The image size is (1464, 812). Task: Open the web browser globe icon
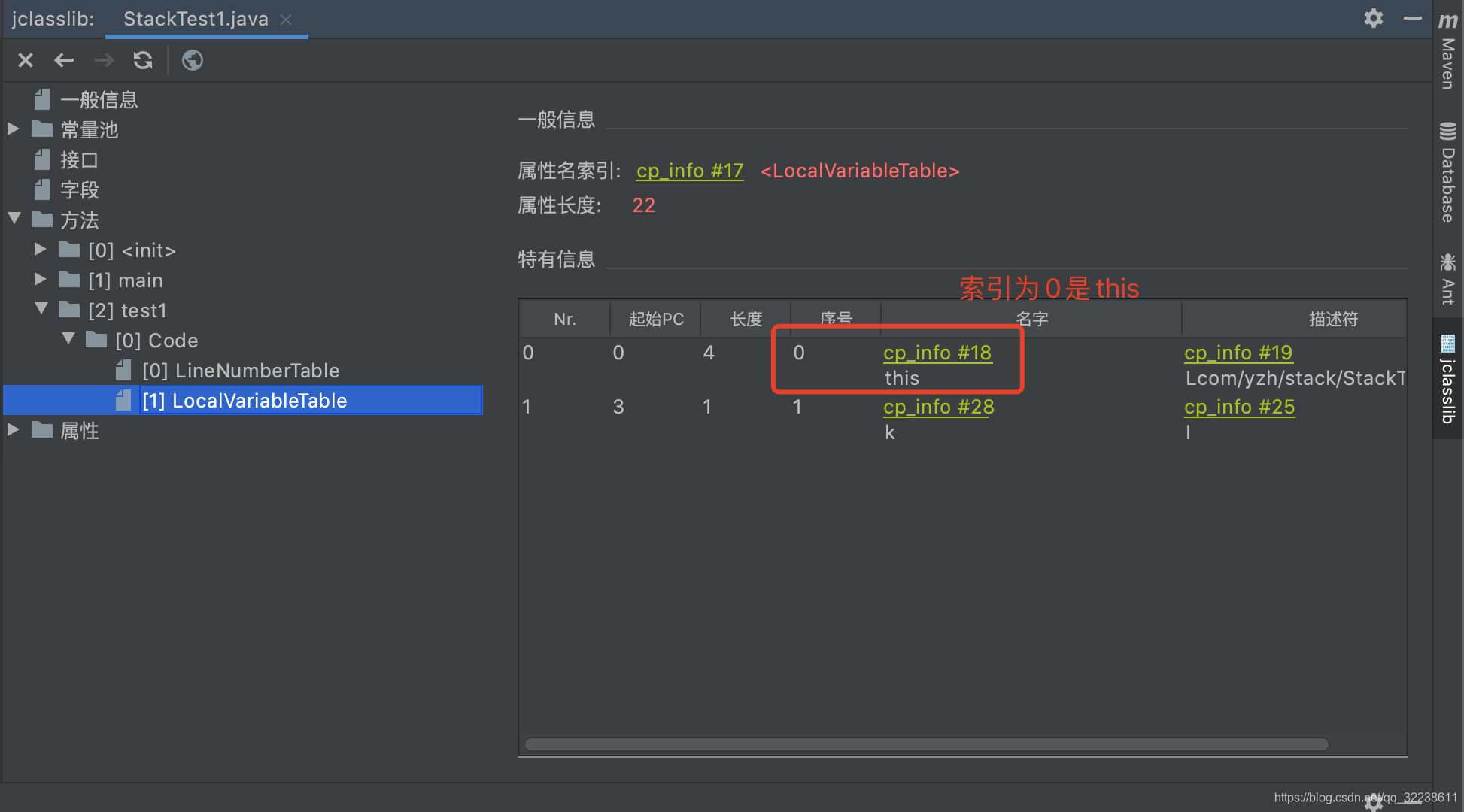[193, 60]
